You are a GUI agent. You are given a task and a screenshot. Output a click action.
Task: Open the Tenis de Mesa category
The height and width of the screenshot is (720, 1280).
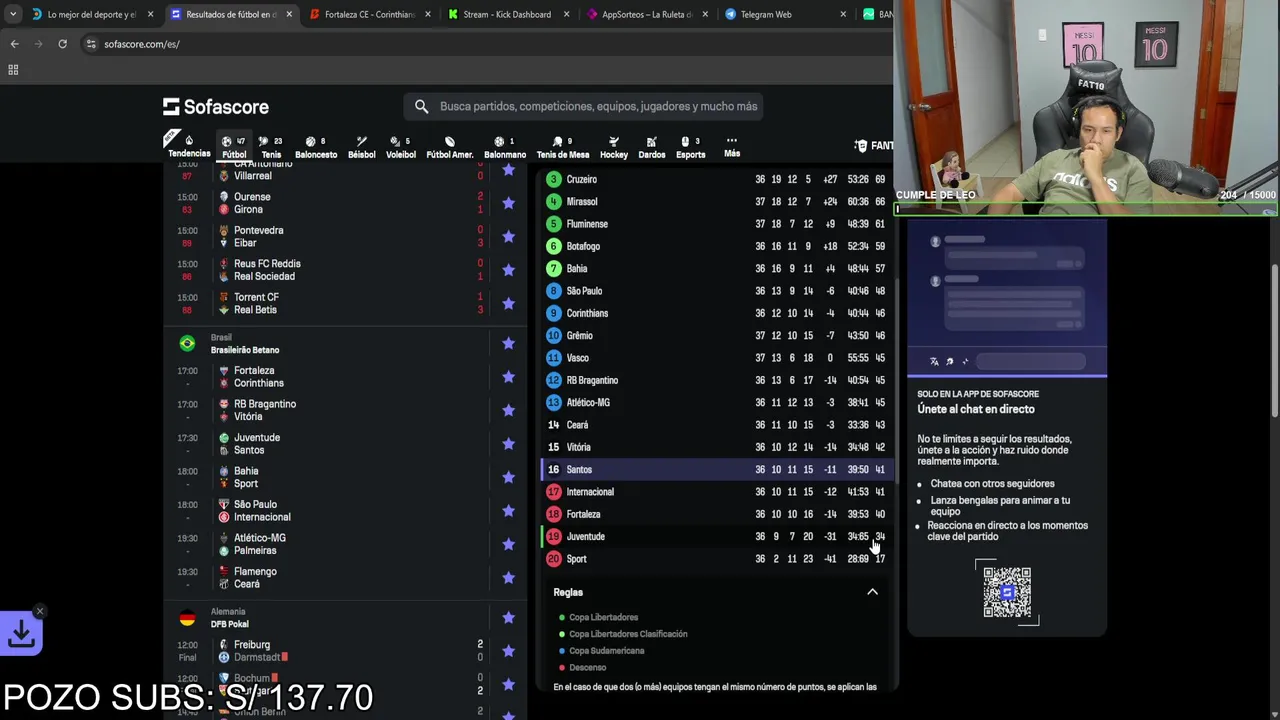(x=563, y=146)
